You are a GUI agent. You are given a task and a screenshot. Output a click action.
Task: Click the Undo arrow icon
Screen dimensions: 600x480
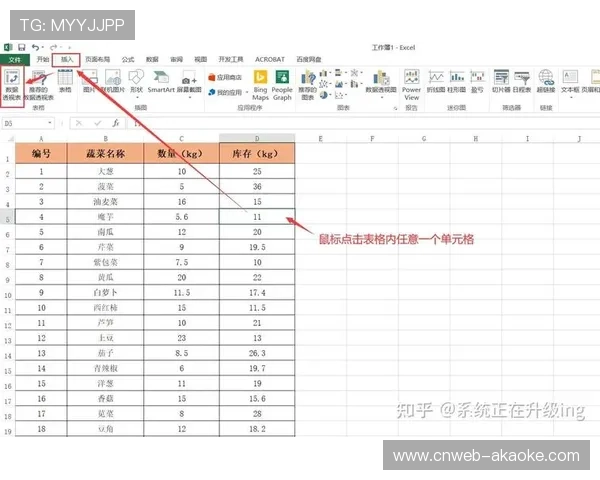[x=35, y=47]
